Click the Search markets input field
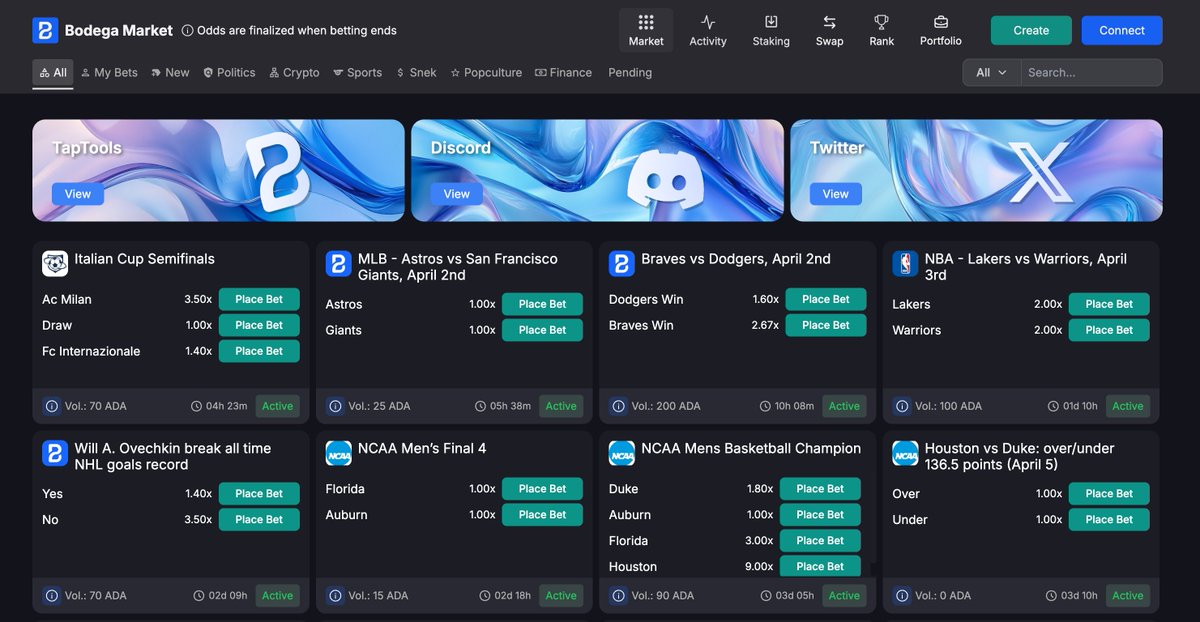The height and width of the screenshot is (622, 1200). 1091,72
